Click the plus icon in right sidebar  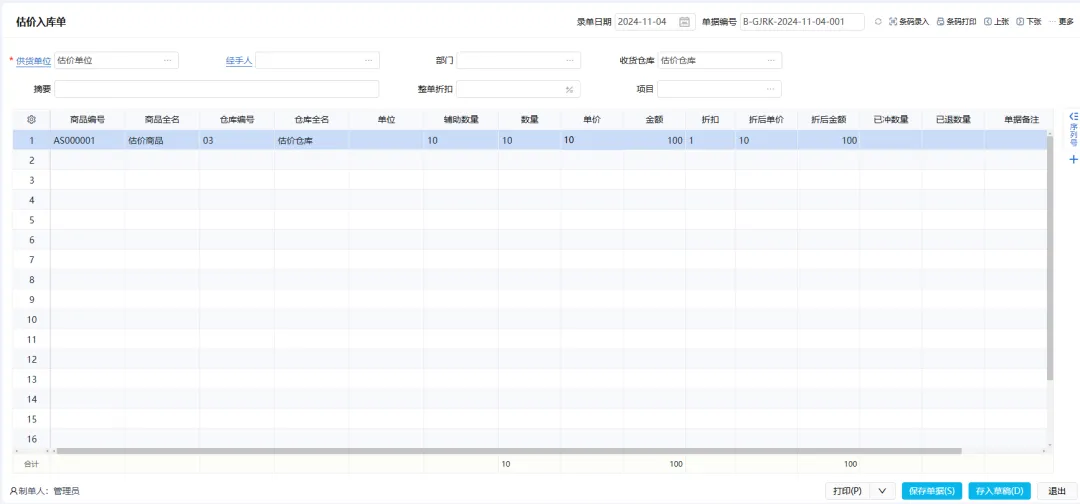(x=1074, y=159)
